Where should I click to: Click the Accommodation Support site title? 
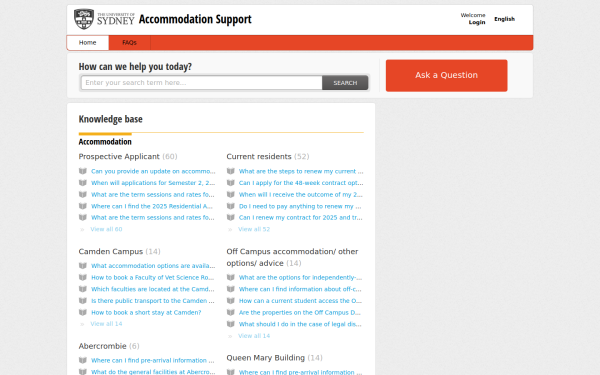[x=195, y=19]
